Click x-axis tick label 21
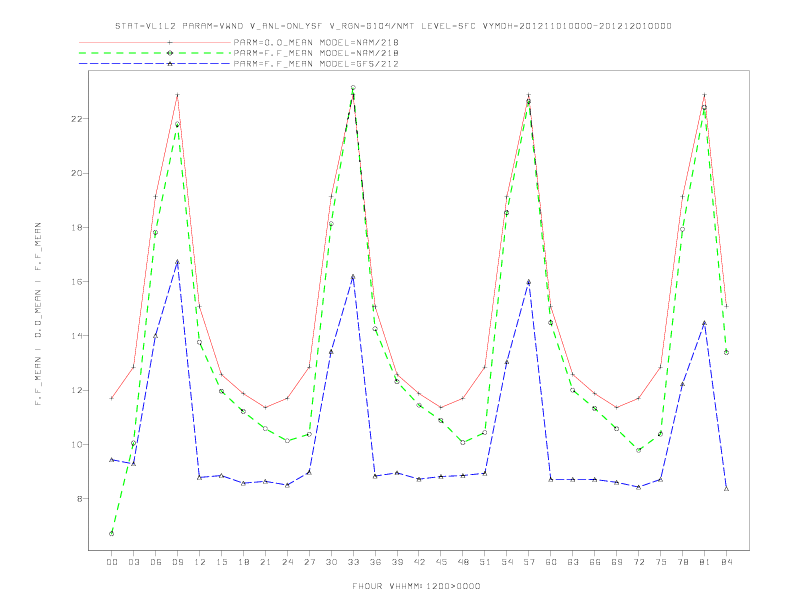Screen dimensions: 792x612 265,562
